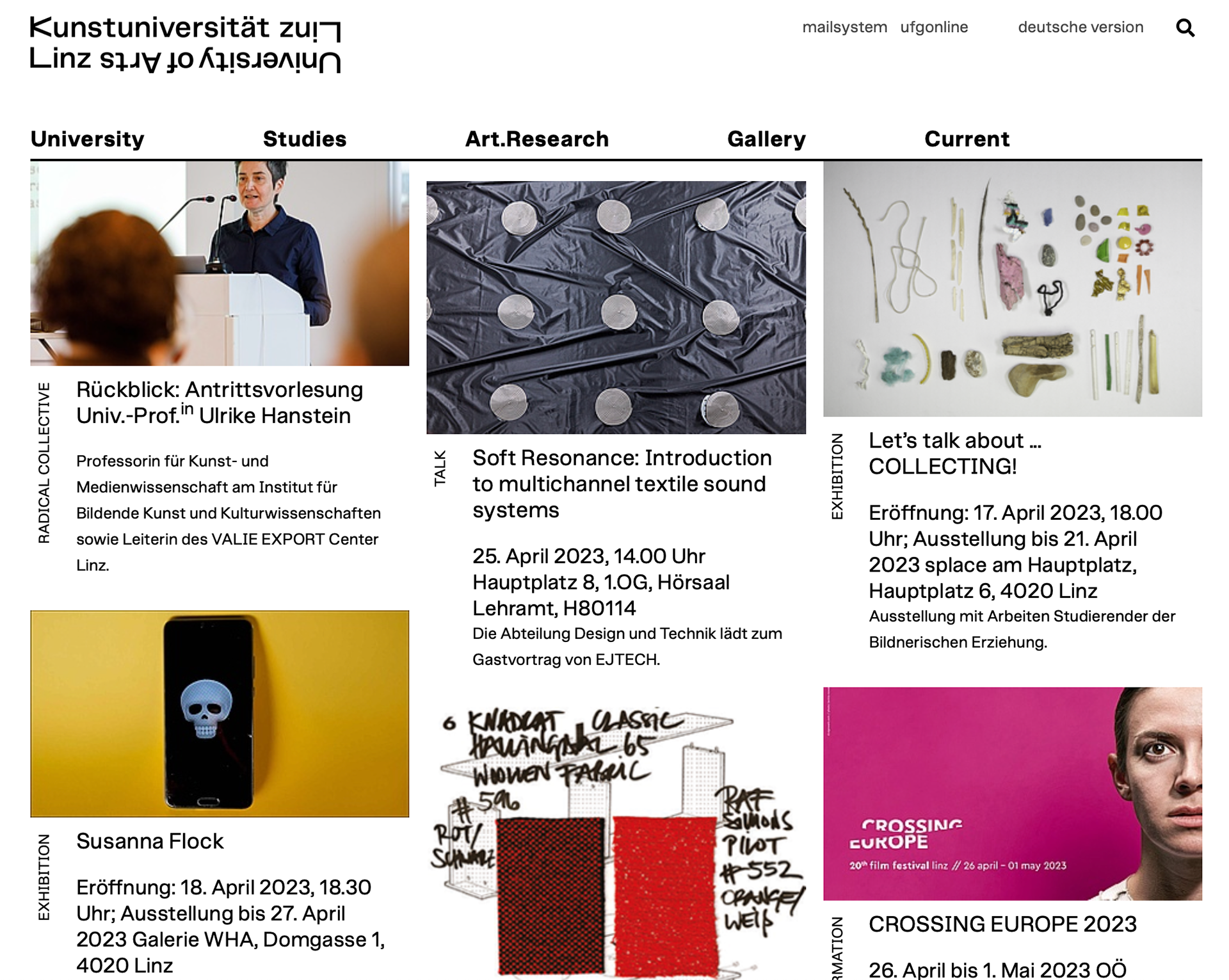Click Let's talk about COLLECTING! title

tap(955, 454)
